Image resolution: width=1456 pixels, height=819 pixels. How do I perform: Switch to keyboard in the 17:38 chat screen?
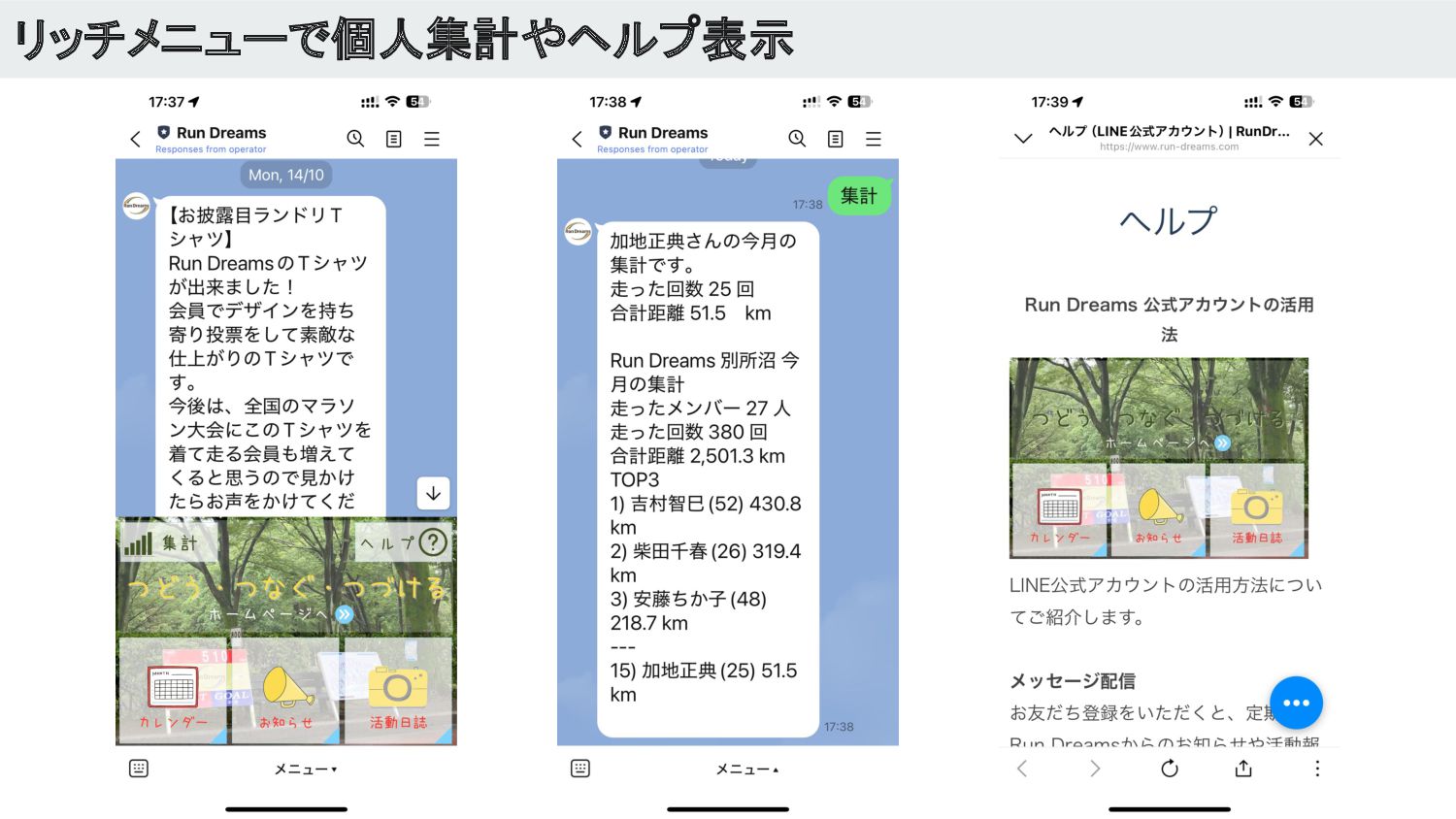[580, 769]
